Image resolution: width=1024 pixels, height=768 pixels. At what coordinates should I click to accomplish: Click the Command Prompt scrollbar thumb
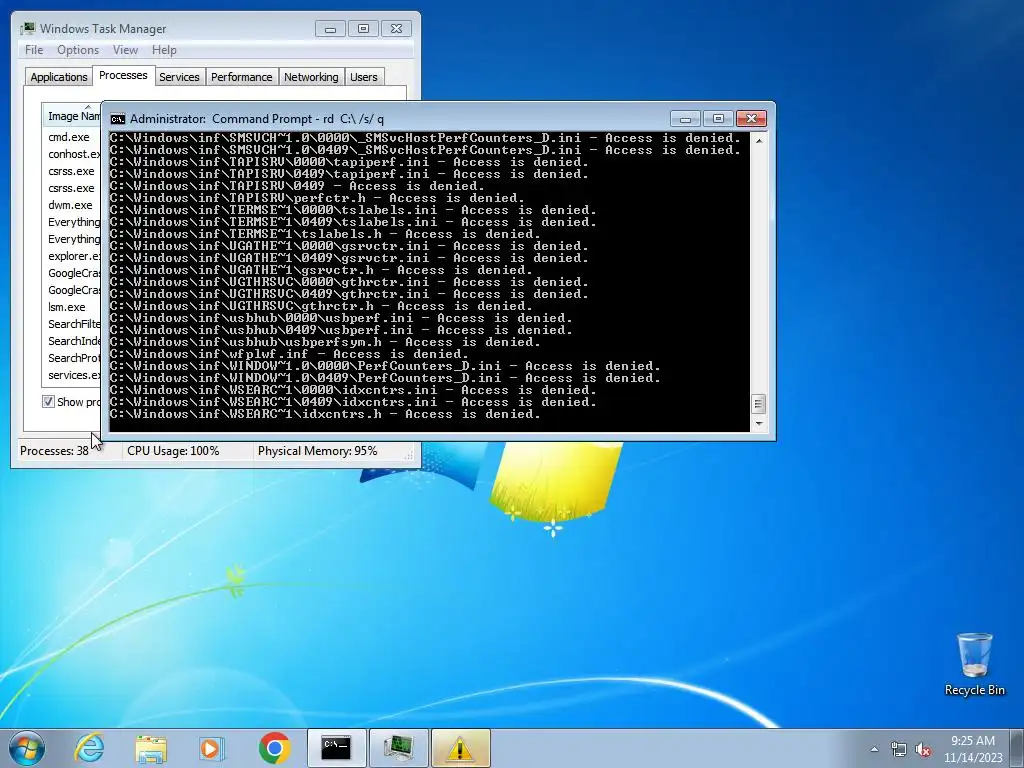click(x=758, y=404)
